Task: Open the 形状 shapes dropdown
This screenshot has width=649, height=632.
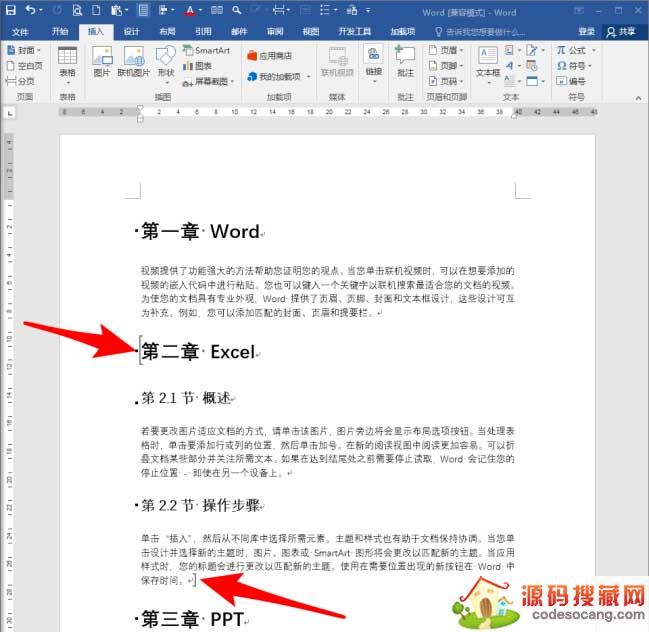Action: point(166,62)
